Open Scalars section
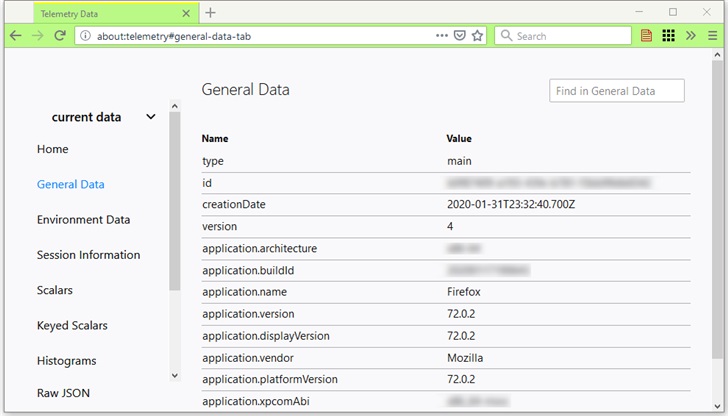Viewport: 728px width, 416px height. click(55, 290)
